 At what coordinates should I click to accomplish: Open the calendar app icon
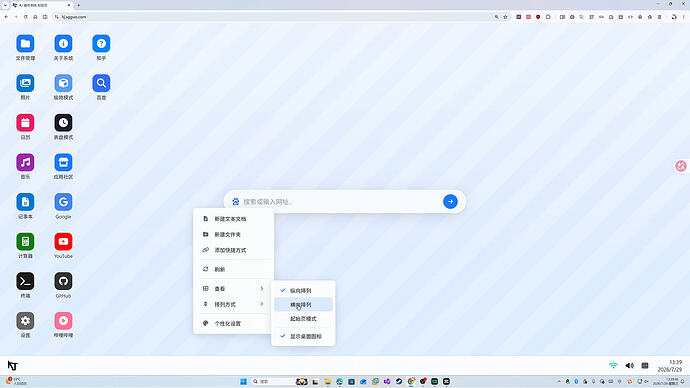pos(25,123)
